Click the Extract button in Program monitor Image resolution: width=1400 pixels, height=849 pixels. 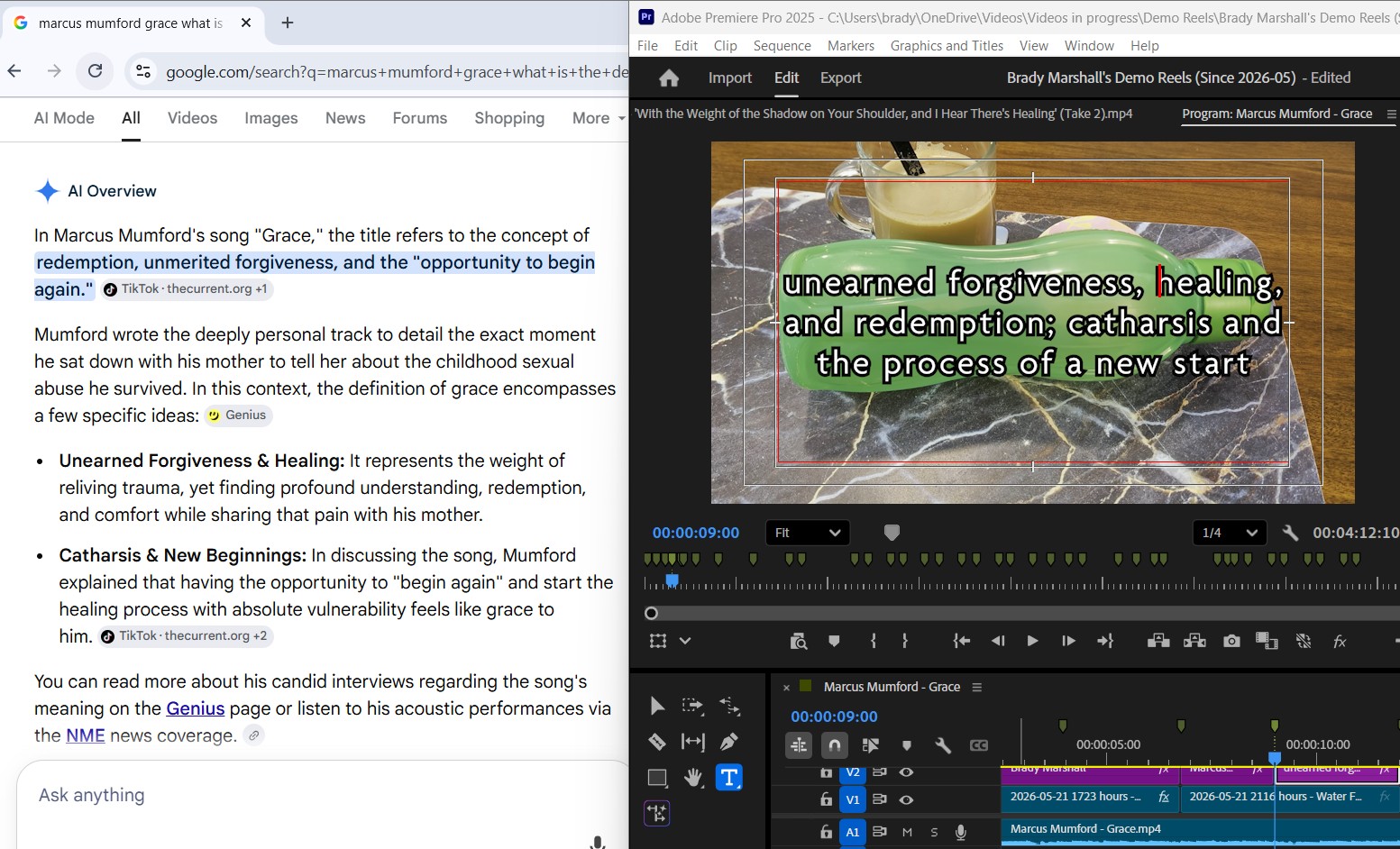click(1194, 641)
